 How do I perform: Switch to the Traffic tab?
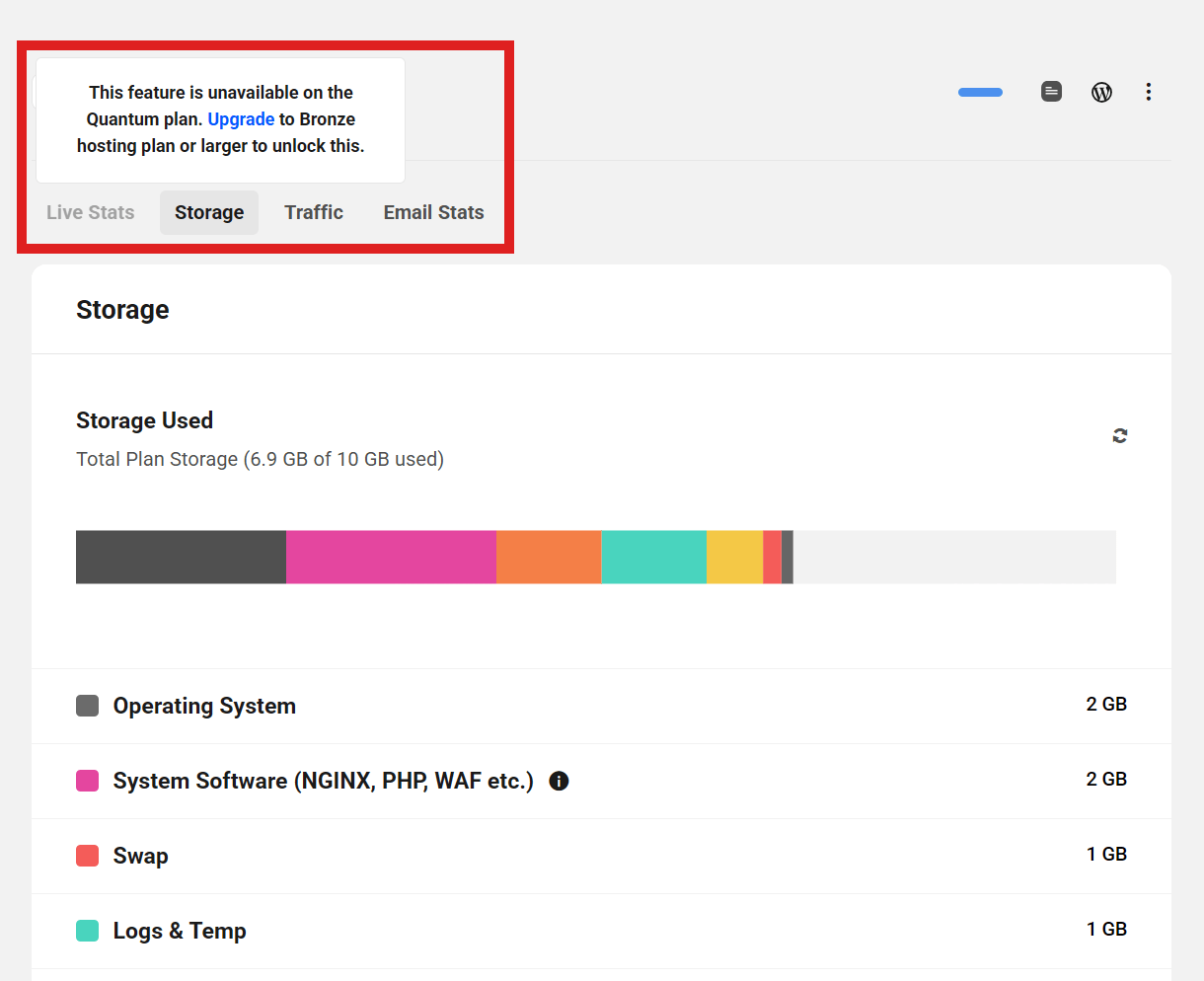pos(314,212)
